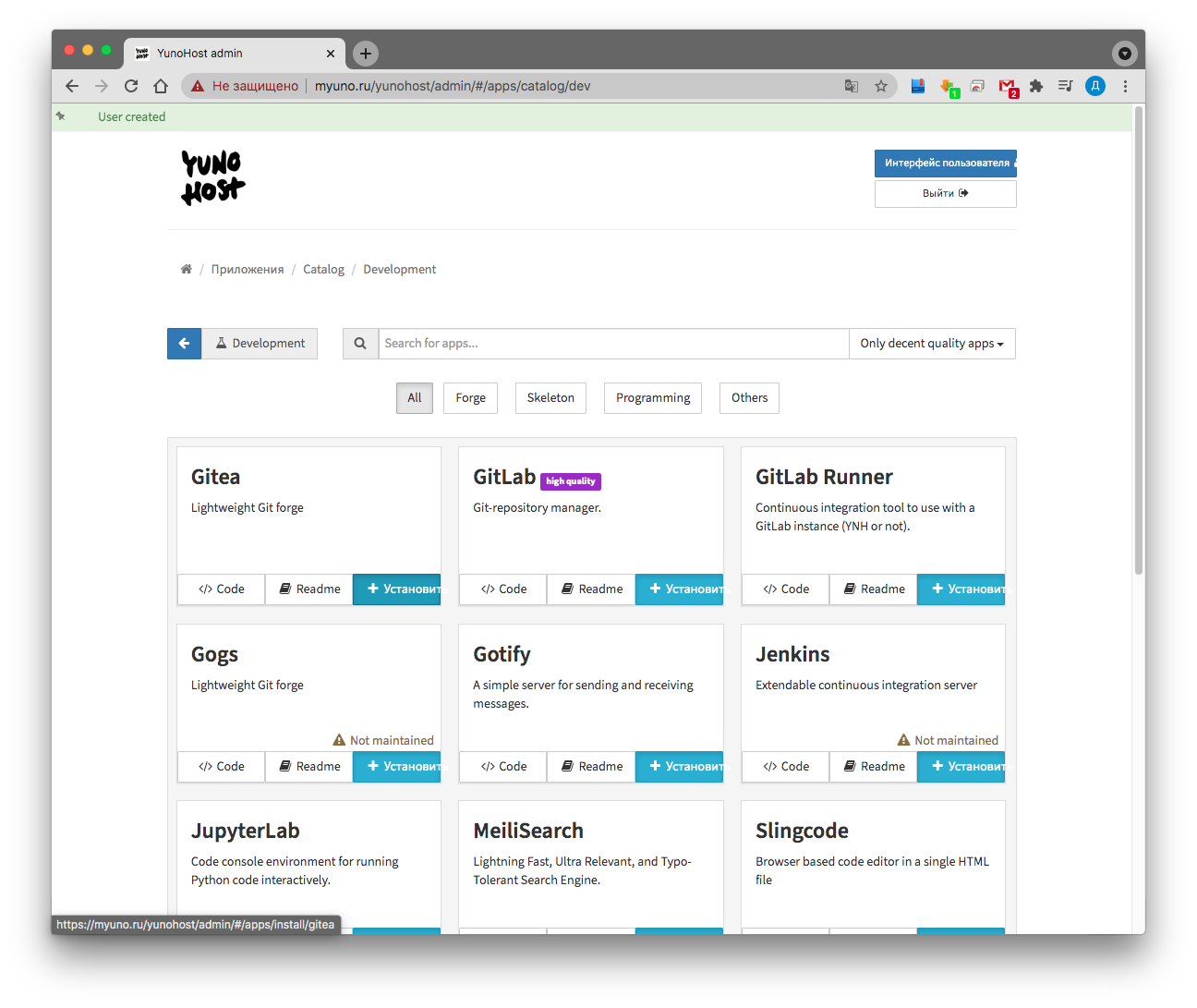Open Catalog breadcrumb link
Image resolution: width=1197 pixels, height=1008 pixels.
[323, 269]
